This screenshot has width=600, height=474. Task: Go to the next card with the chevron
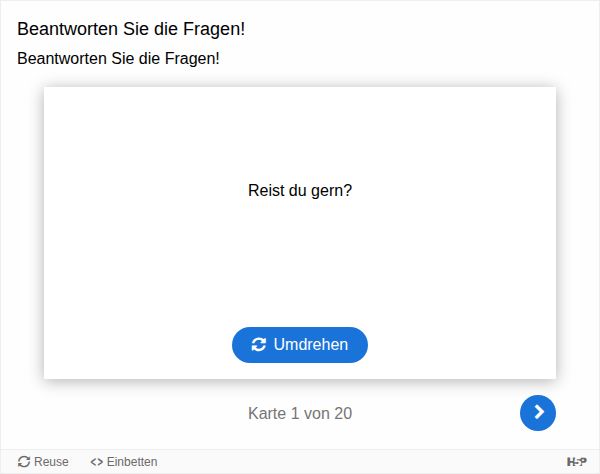click(538, 412)
